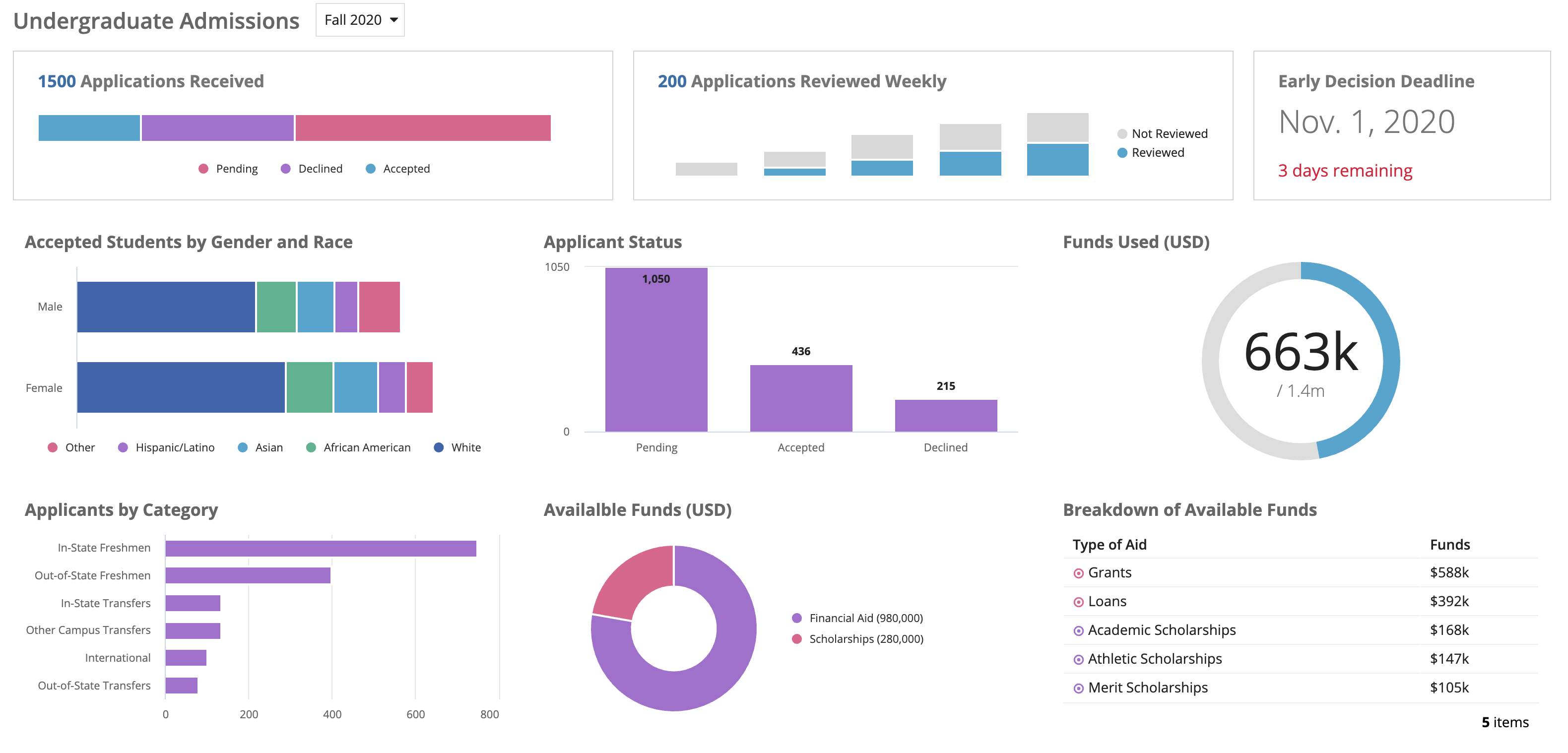Image resolution: width=1568 pixels, height=753 pixels.
Task: Toggle the Reviewed legend item
Action: pyautogui.click(x=1151, y=153)
